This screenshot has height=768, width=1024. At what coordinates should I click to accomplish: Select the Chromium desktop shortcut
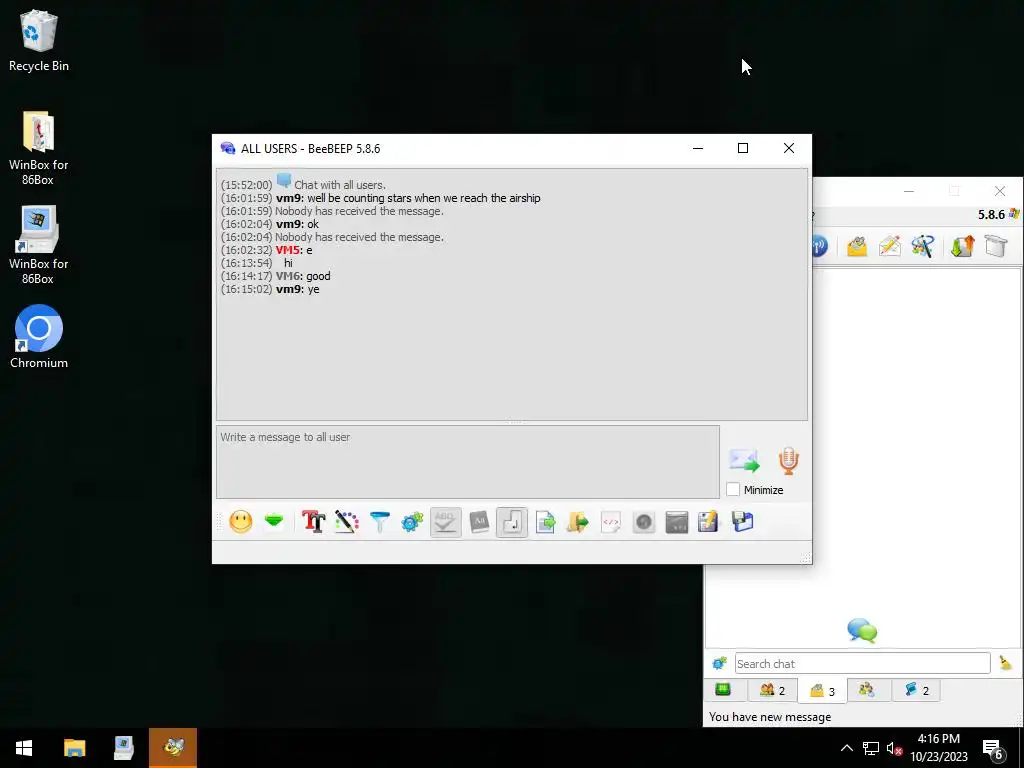pyautogui.click(x=39, y=337)
